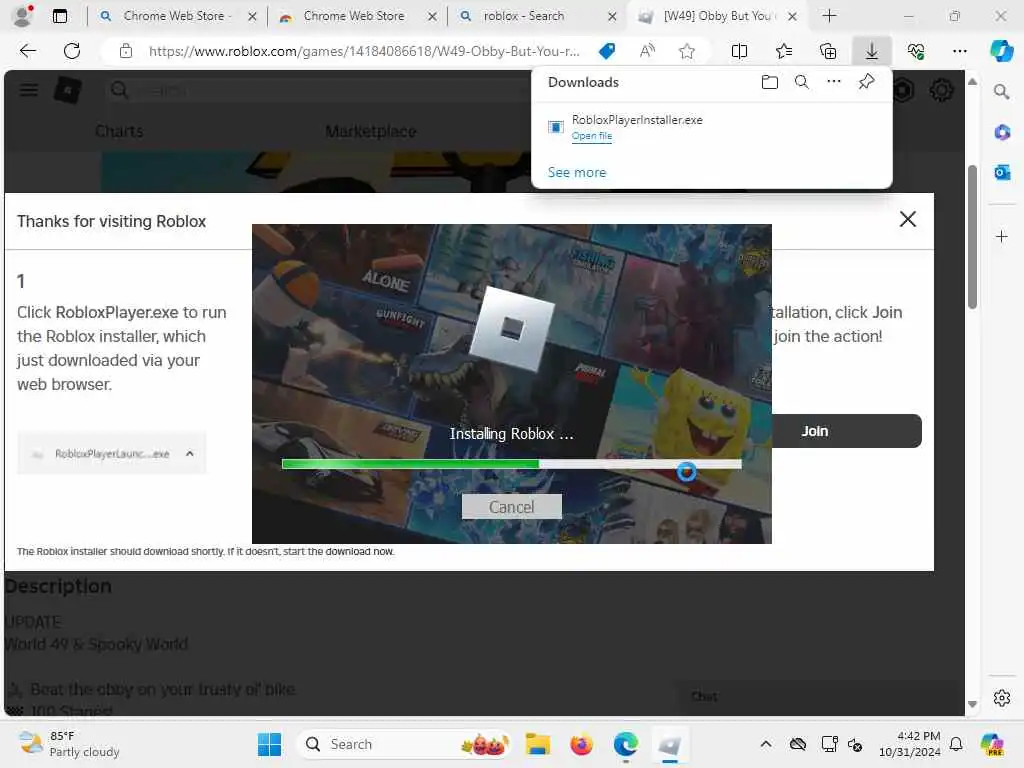Viewport: 1024px width, 768px height.
Task: Click the Roblox logo icon
Action: (x=68, y=90)
